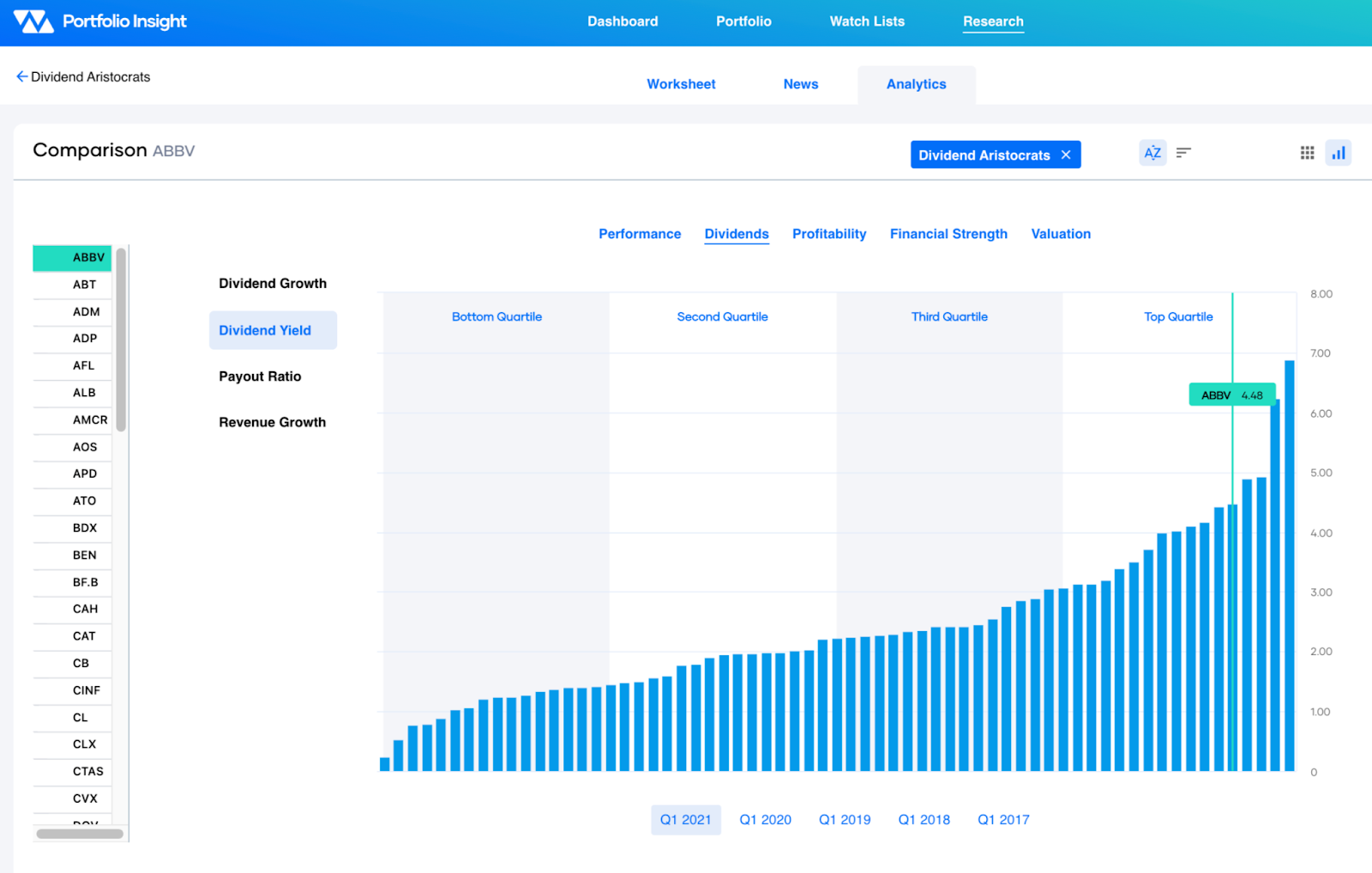The image size is (1372, 873).
Task: Select the Dividend Growth metric
Action: (x=273, y=284)
